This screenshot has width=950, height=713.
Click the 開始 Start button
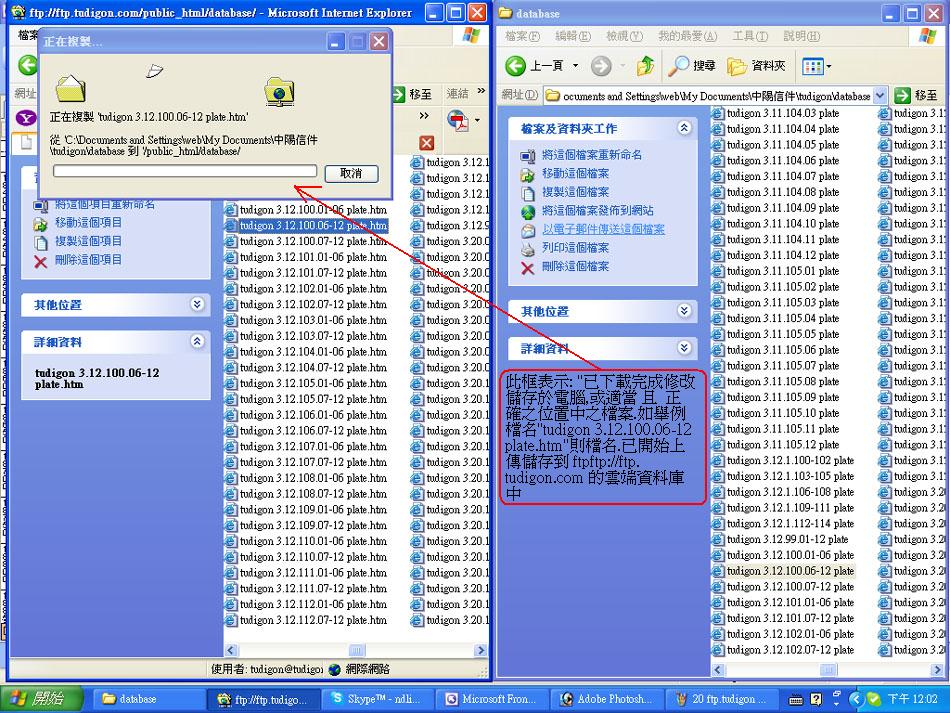(x=41, y=699)
